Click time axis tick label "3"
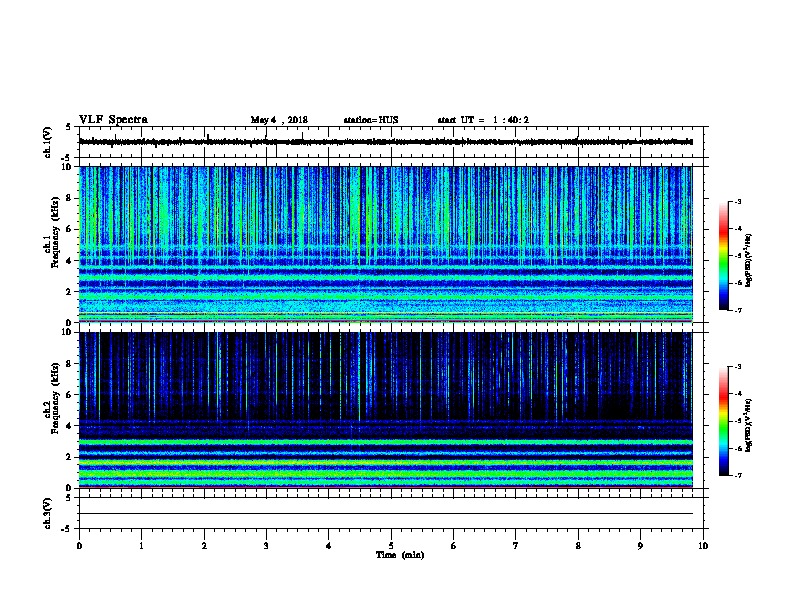The width and height of the screenshot is (792, 612). tap(266, 546)
